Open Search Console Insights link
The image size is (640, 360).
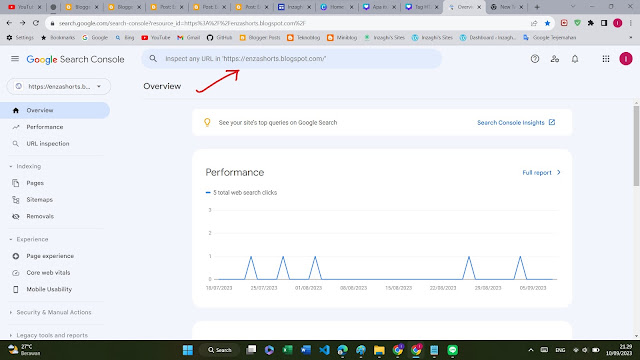click(x=516, y=122)
